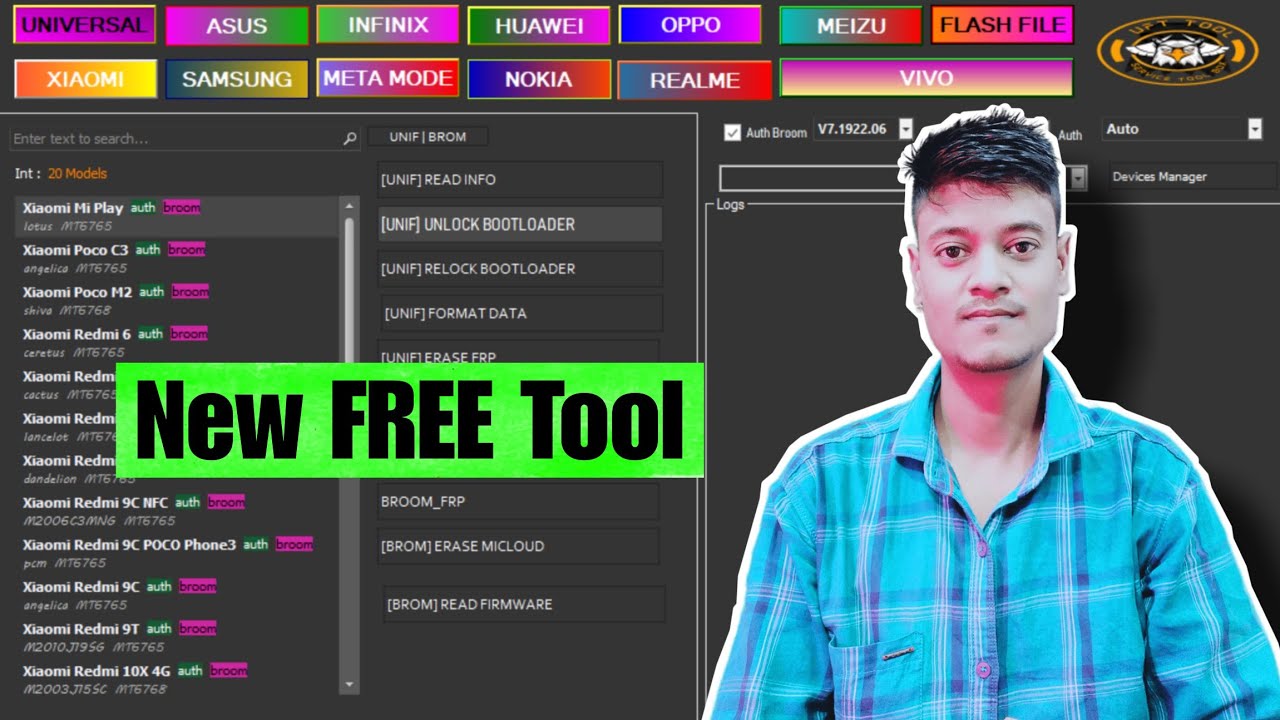
Task: Click the UFT Tool eagle logo
Action: (x=1177, y=50)
